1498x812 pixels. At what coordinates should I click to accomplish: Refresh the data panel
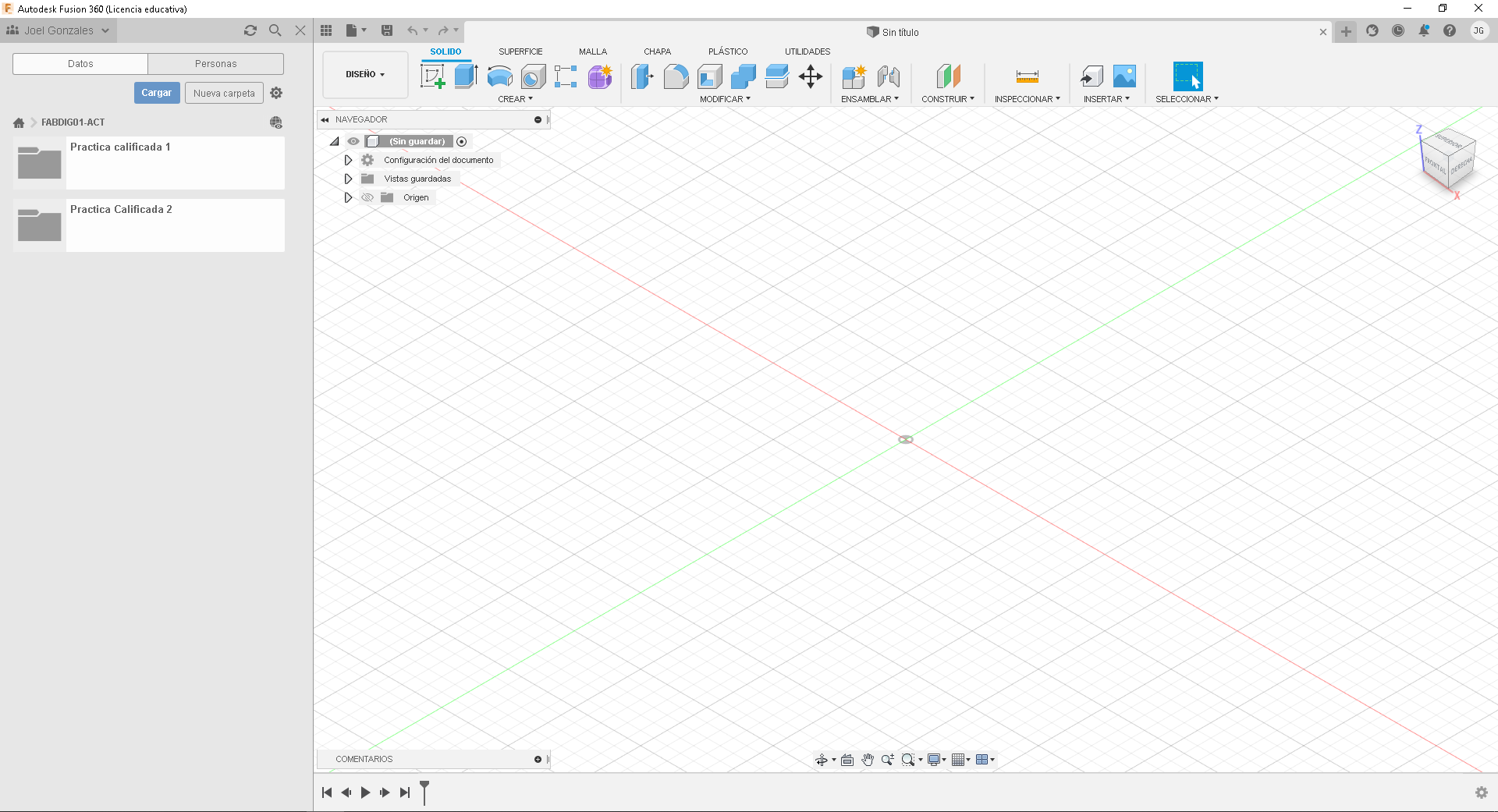click(250, 30)
